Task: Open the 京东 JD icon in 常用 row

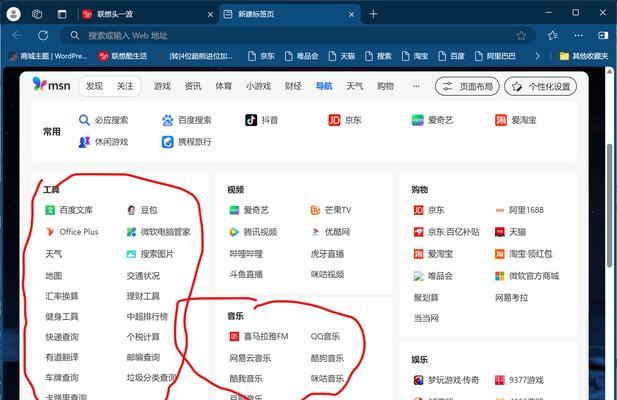Action: pos(334,120)
